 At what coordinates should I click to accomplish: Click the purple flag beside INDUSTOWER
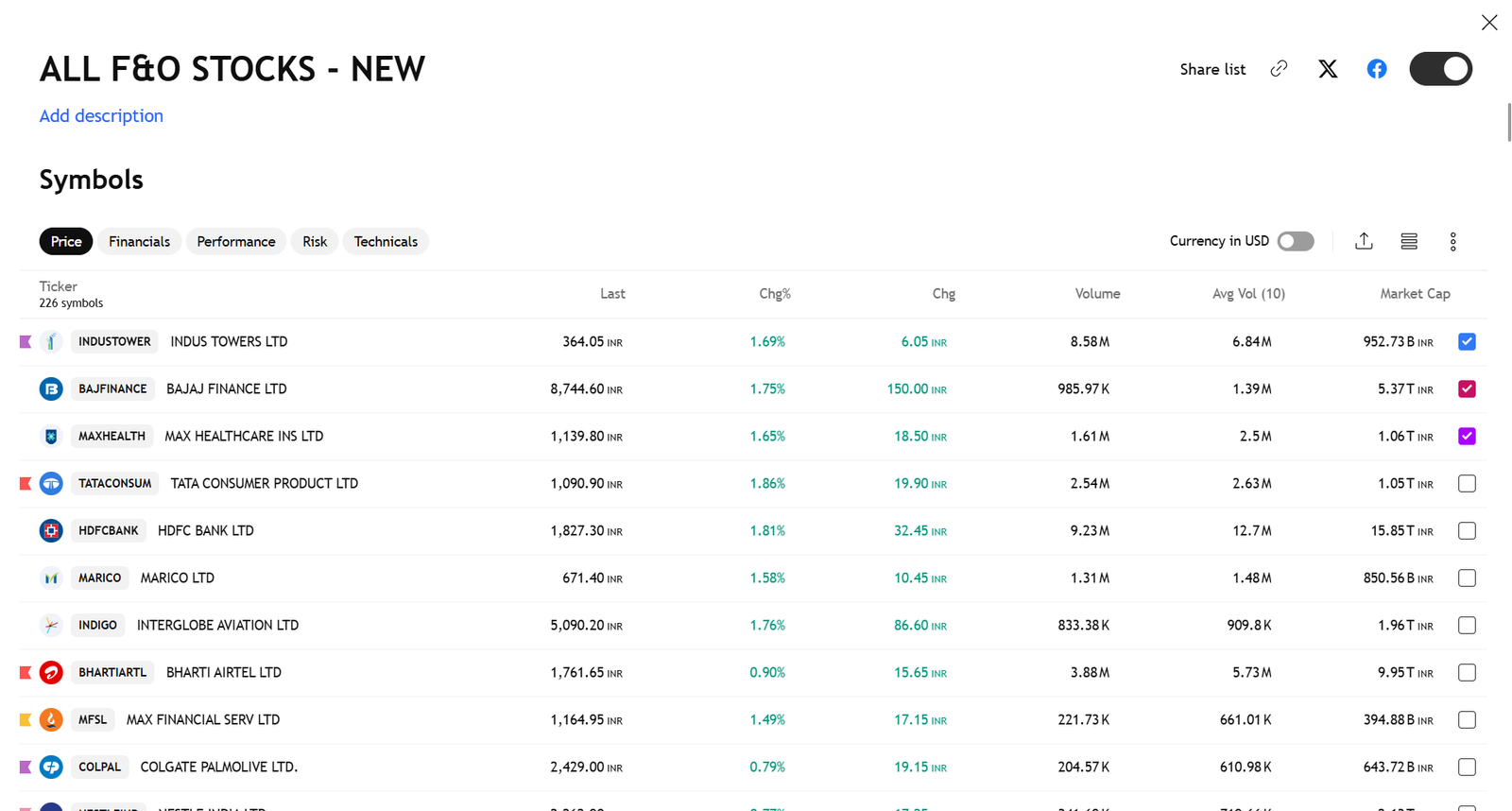(x=26, y=341)
